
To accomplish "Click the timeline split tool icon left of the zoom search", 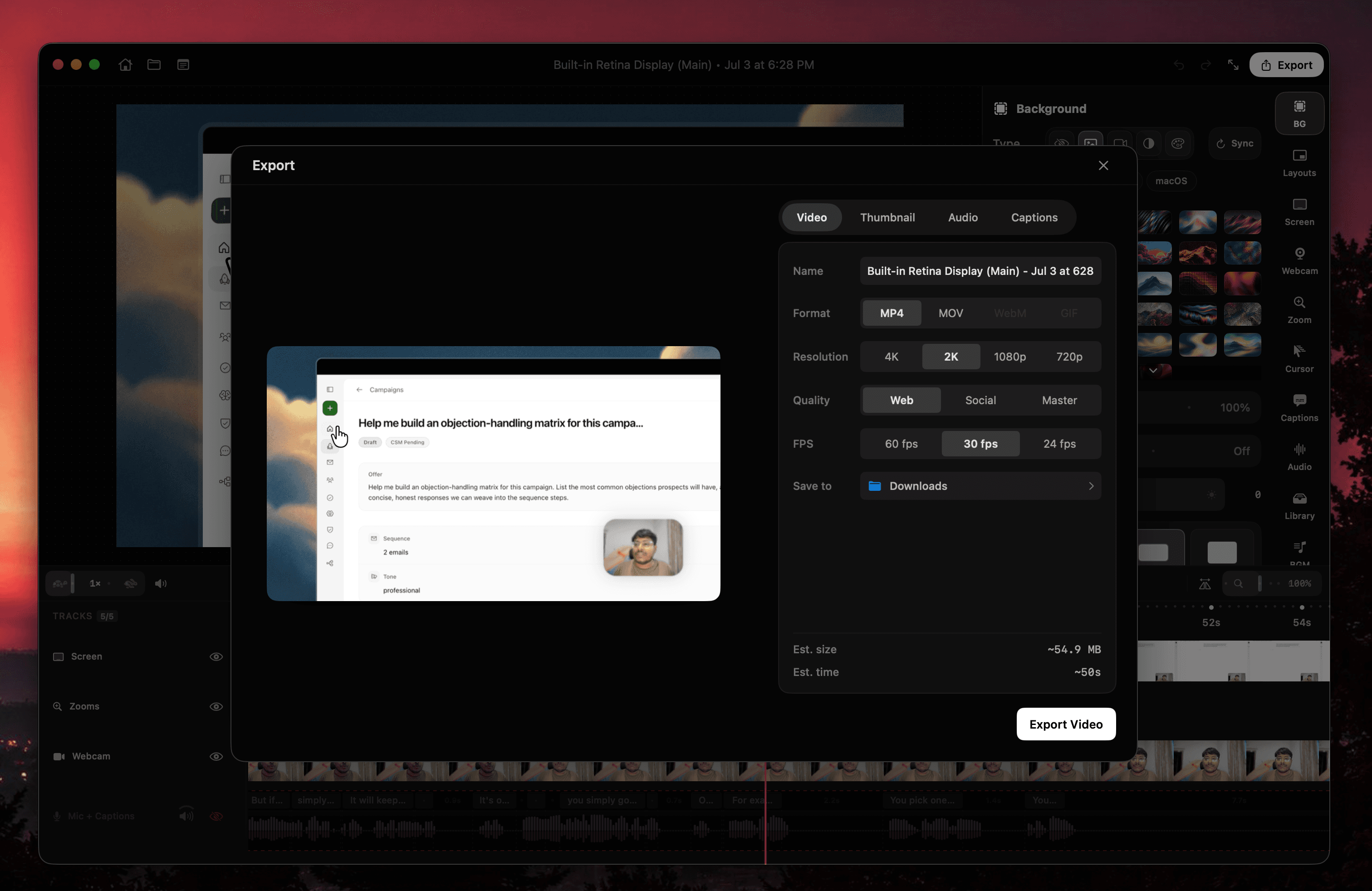I will pyautogui.click(x=1205, y=584).
